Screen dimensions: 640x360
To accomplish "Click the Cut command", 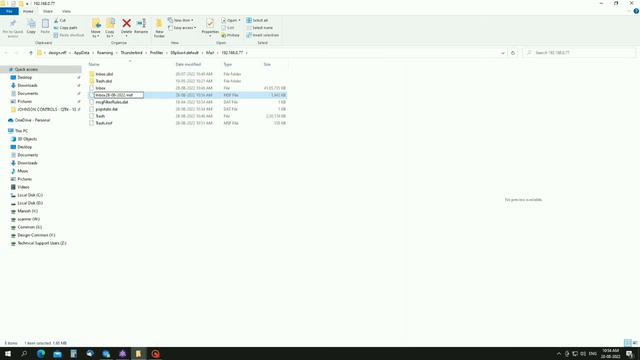I will point(60,20).
